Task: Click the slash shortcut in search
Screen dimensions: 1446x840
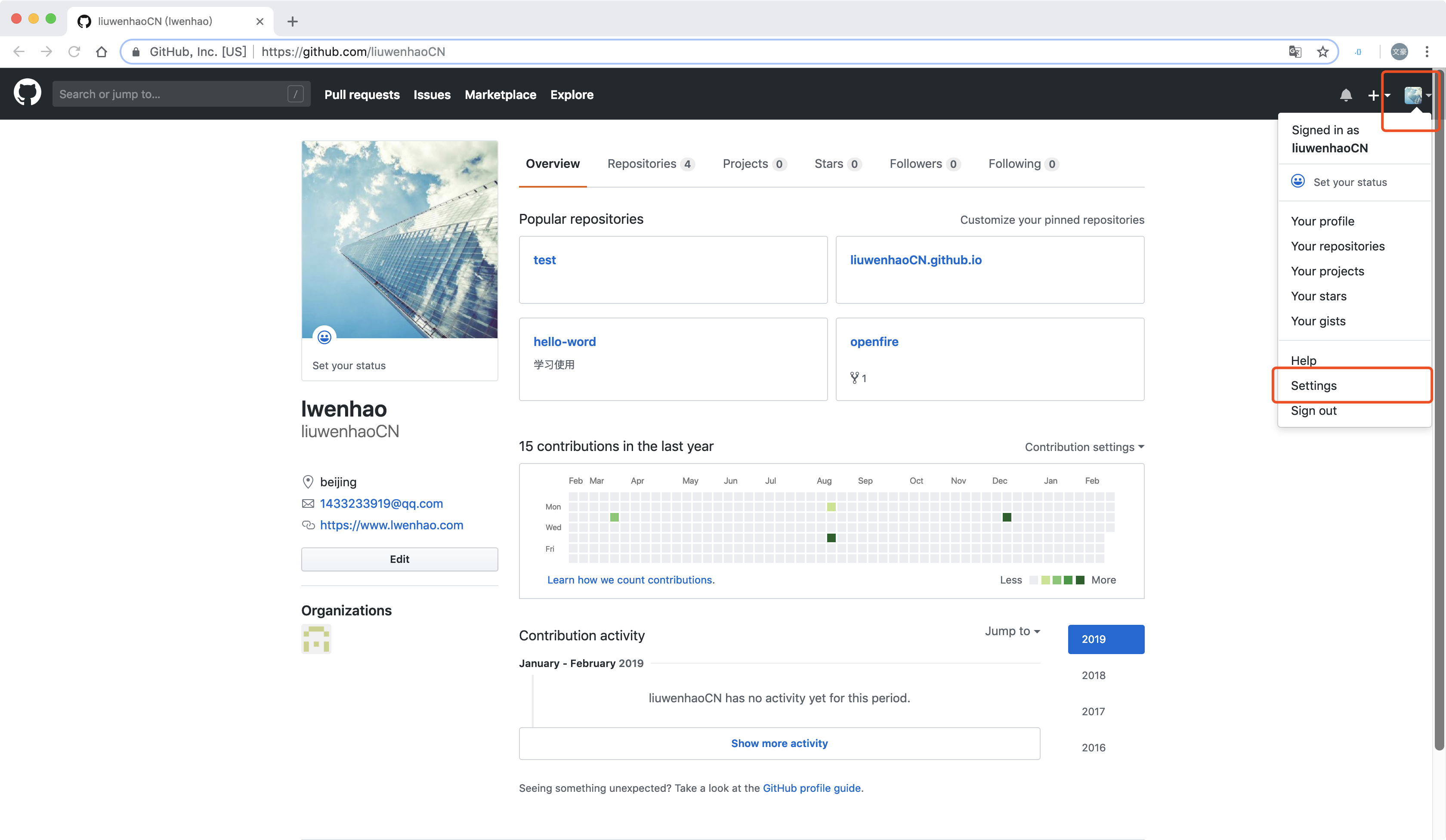Action: click(x=296, y=93)
